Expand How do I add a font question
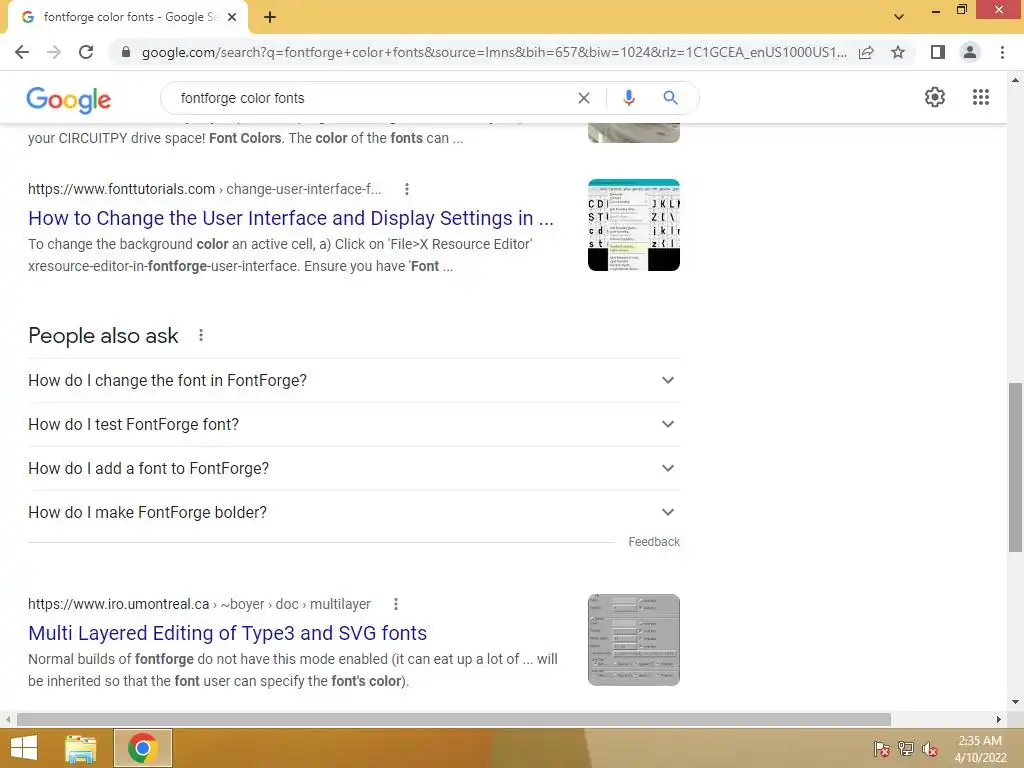The height and width of the screenshot is (768, 1024). click(353, 468)
